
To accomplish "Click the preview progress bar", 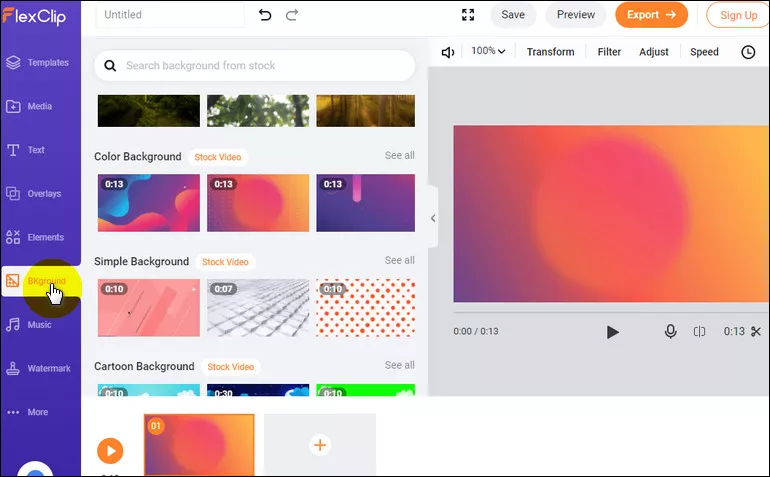I will [611, 312].
